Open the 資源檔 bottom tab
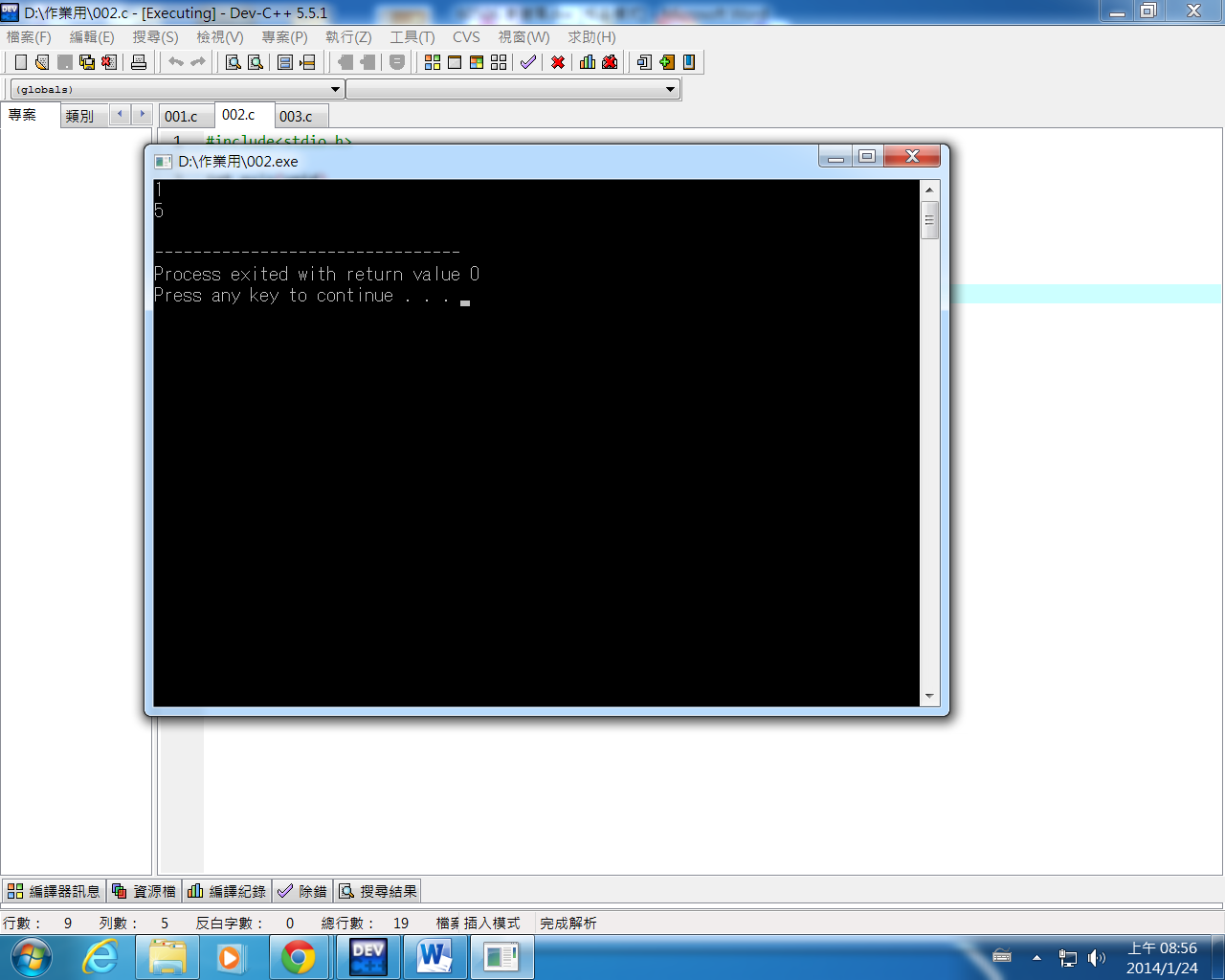This screenshot has width=1225, height=980. pyautogui.click(x=145, y=891)
